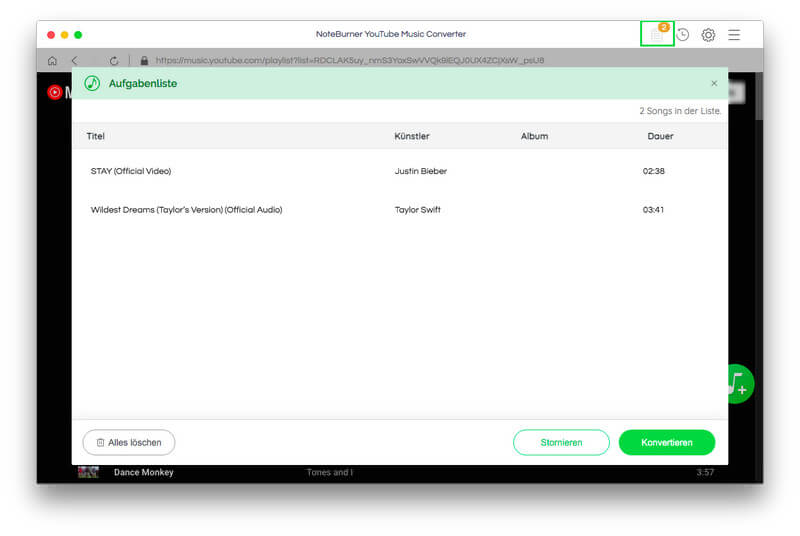Close the Aufgabenliste dialog
This screenshot has width=800, height=536.
[x=714, y=83]
